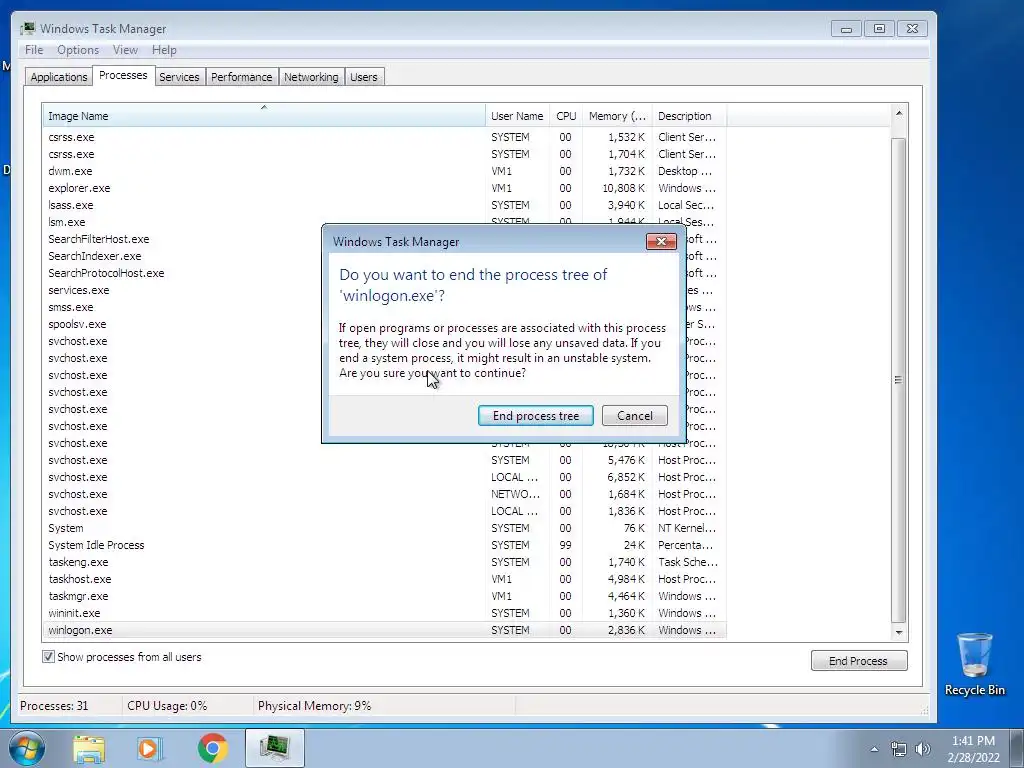
Task: Click Processes: 31 in the status bar
Action: pyautogui.click(x=54, y=706)
